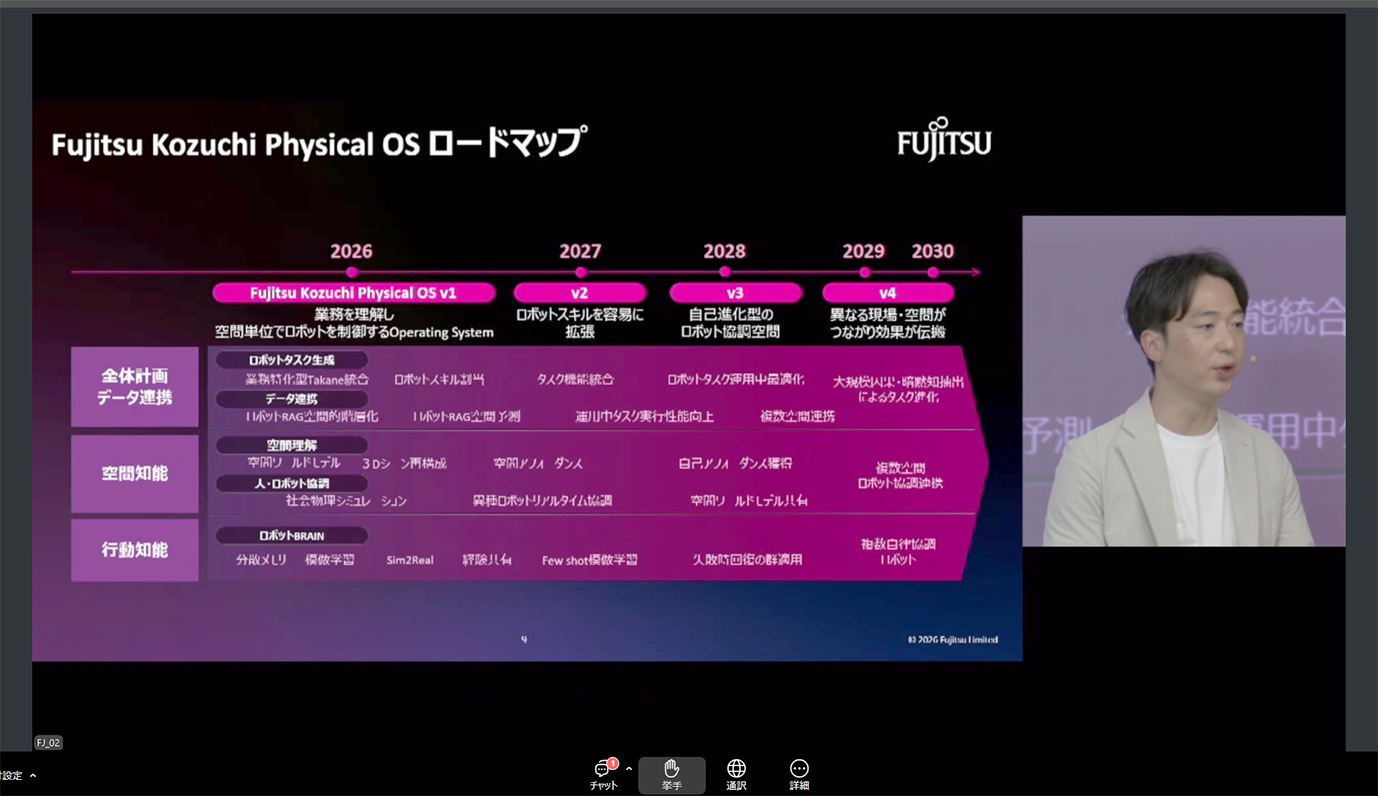Screen dimensions: 1378x796
Task: Click the 2026 timeline dot
Action: tap(352, 272)
